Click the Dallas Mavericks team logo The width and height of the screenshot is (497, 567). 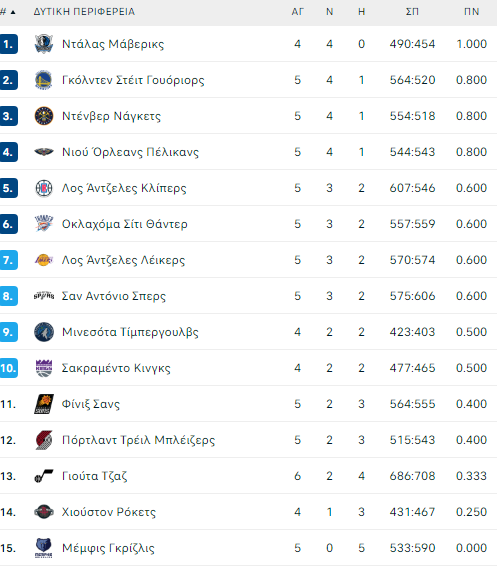pos(44,44)
